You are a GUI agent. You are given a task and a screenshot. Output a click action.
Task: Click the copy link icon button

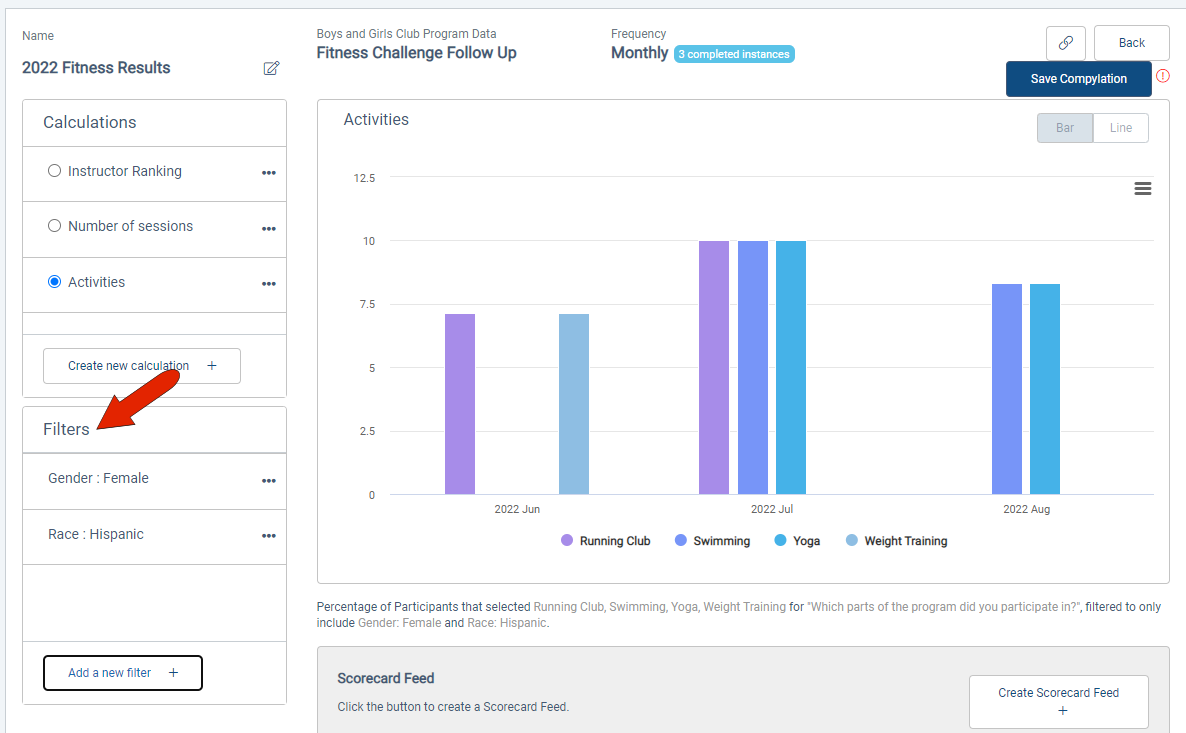(1066, 43)
